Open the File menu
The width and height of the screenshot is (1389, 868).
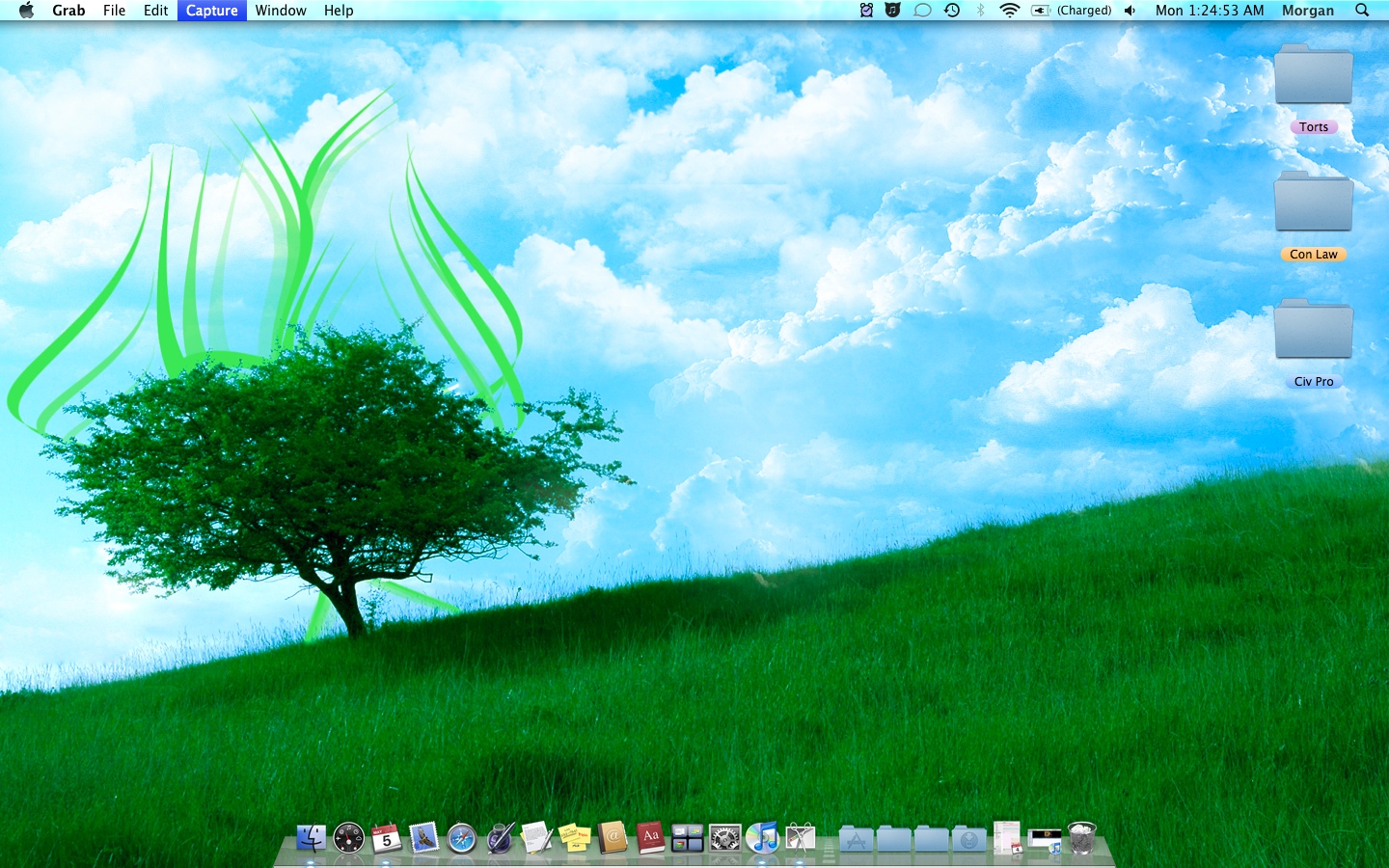pos(114,11)
